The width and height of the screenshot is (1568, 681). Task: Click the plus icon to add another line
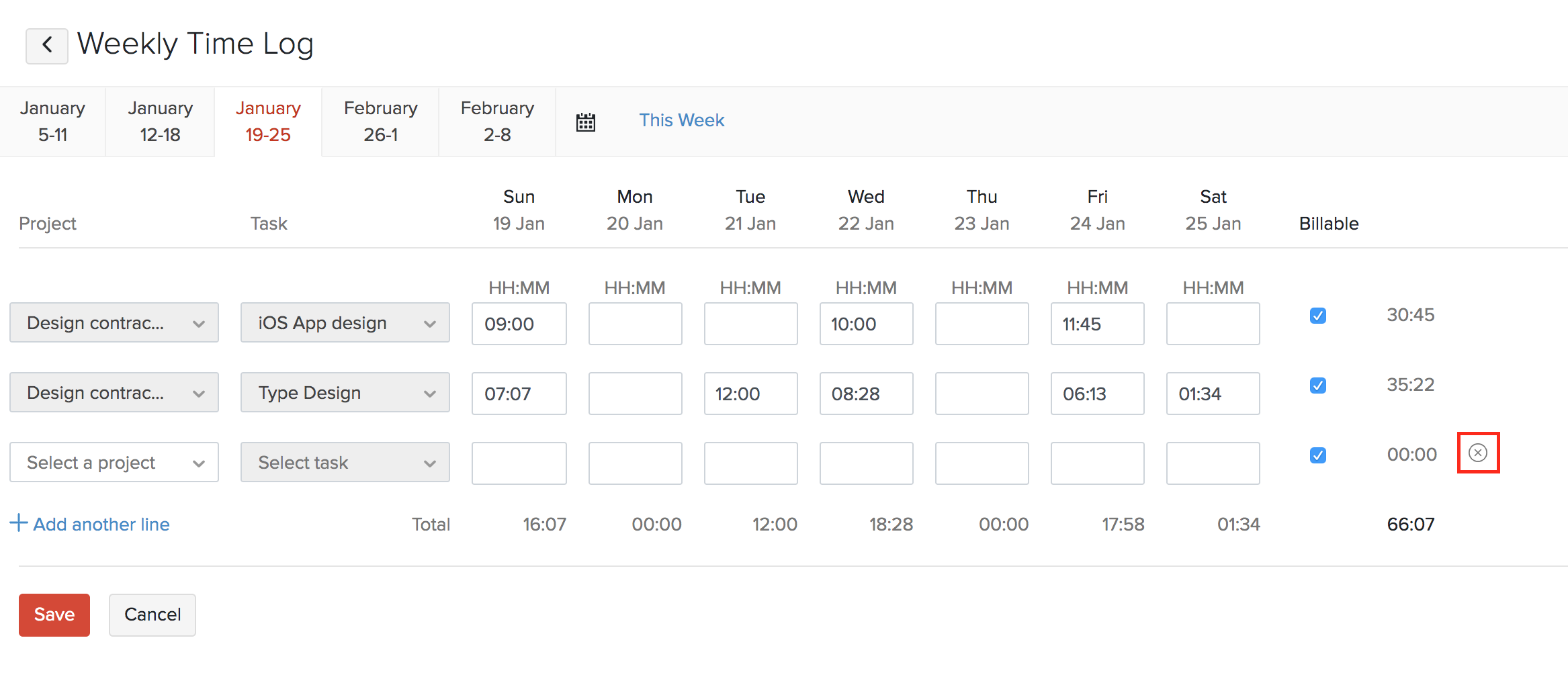19,523
